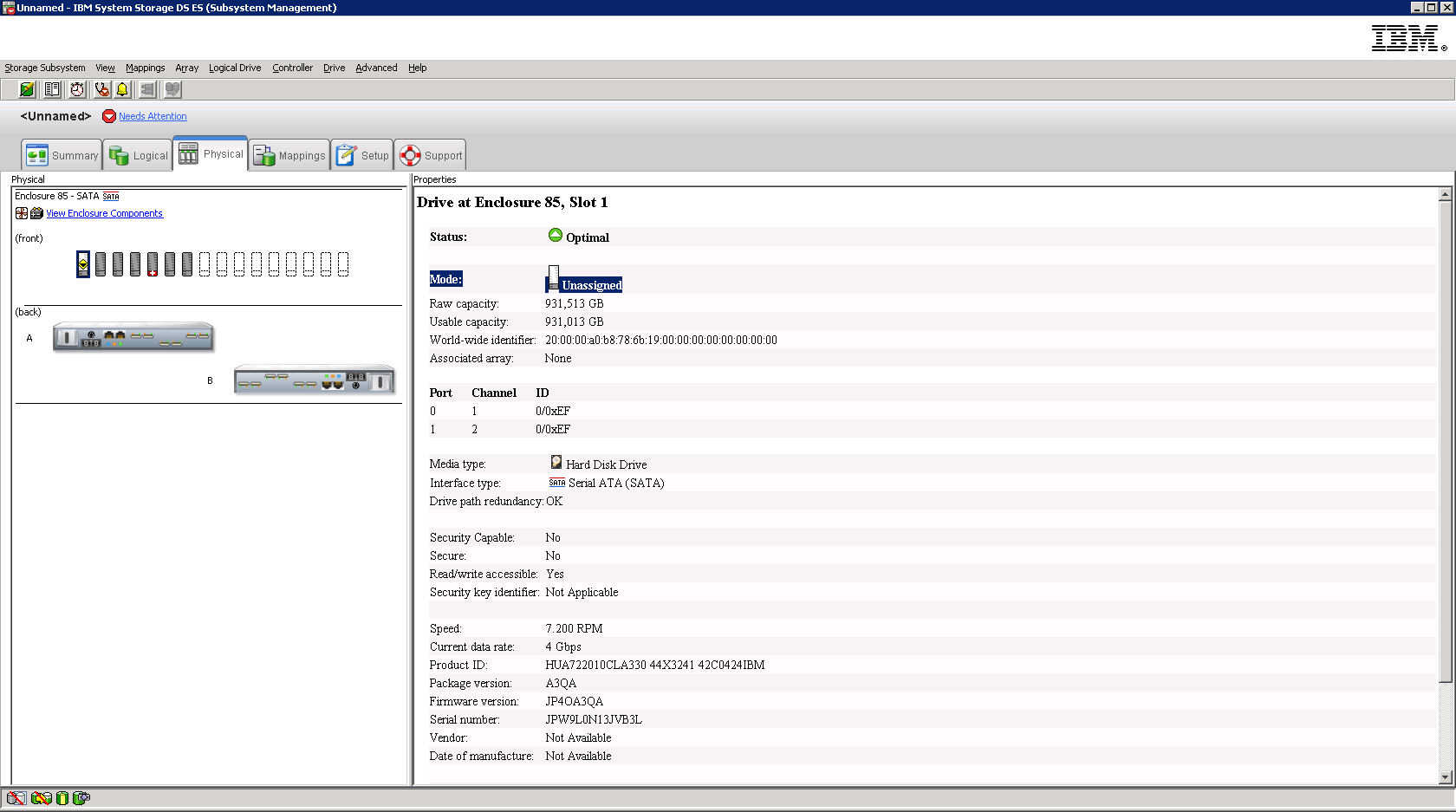Image resolution: width=1456 pixels, height=812 pixels.
Task: Click the SATA badge next to Enclosure 85
Action: tap(111, 197)
